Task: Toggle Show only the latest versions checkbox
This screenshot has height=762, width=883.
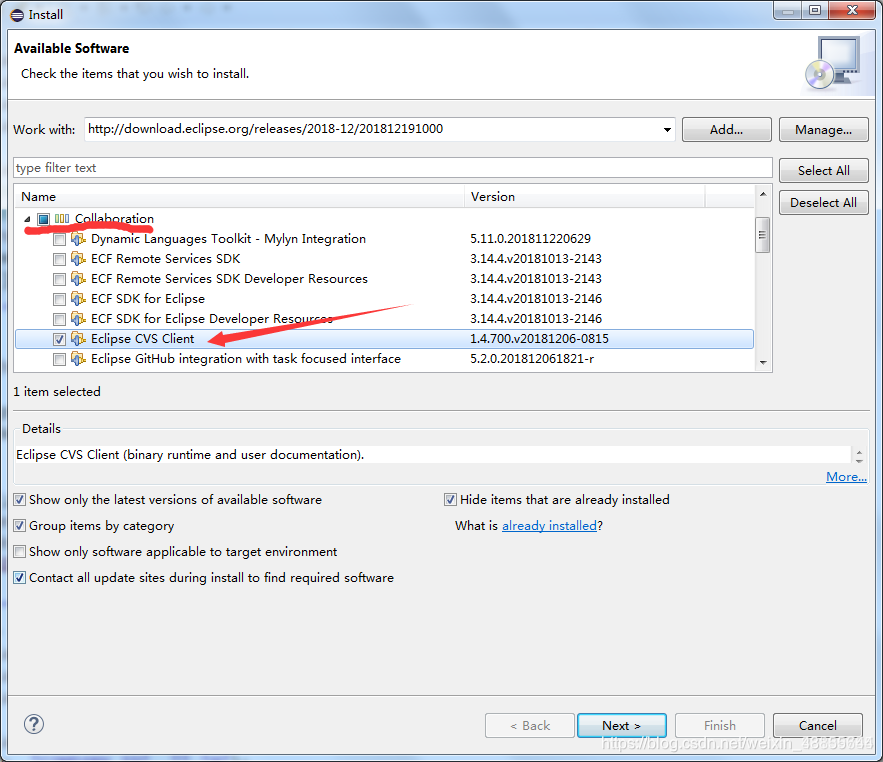Action: click(20, 500)
